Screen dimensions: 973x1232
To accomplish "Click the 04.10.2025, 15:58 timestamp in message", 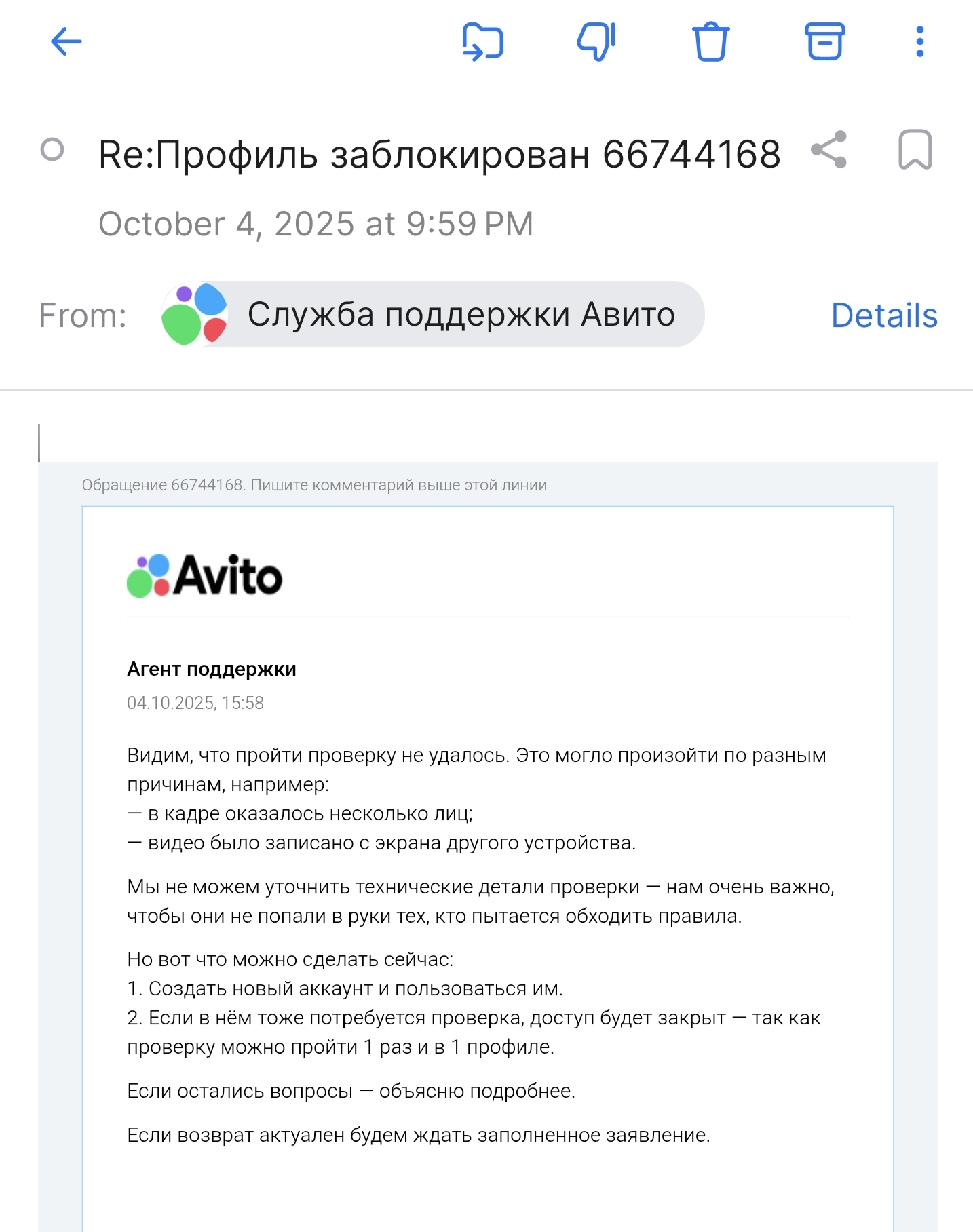I will coord(195,703).
